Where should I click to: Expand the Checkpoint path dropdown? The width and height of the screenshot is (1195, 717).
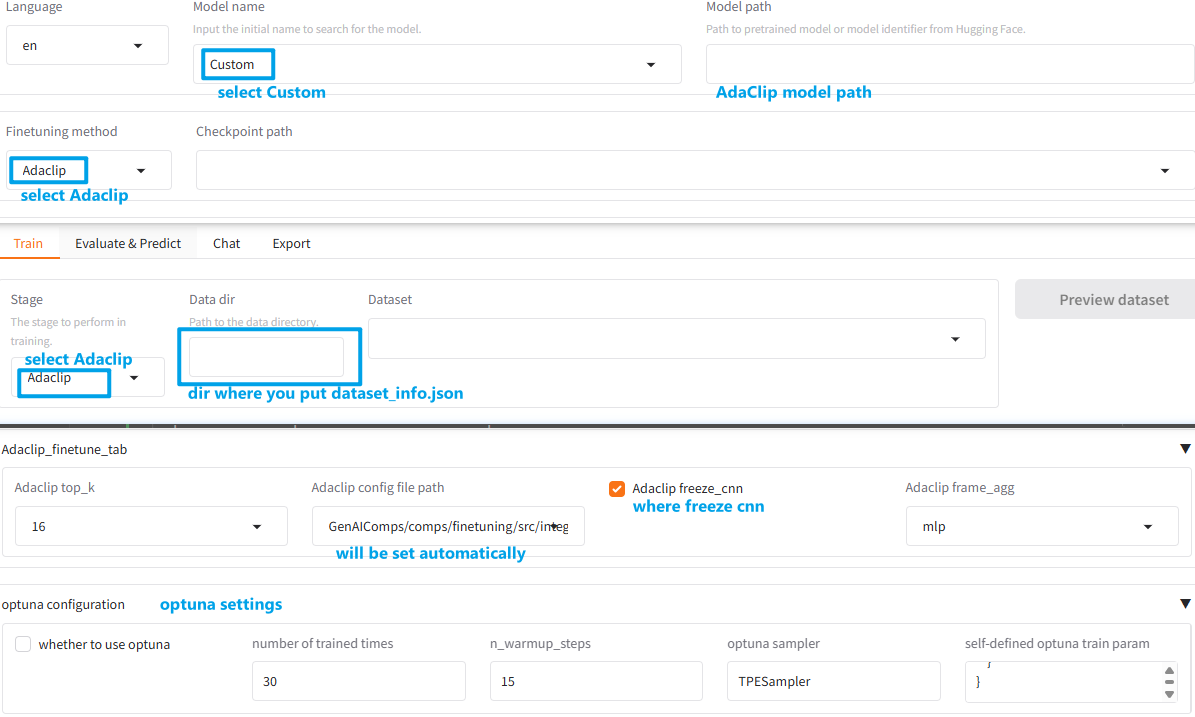[x=1165, y=171]
